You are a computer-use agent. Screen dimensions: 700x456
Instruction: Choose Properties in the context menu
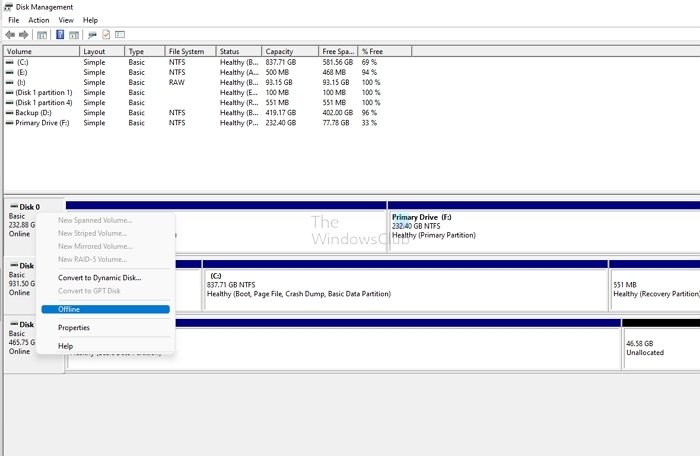(x=105, y=328)
